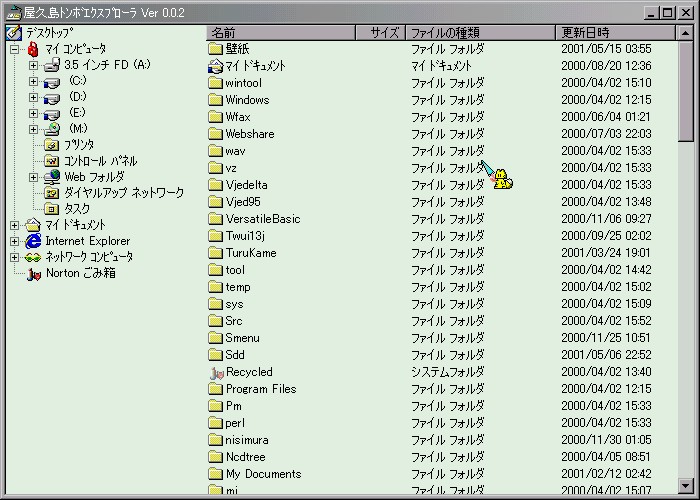The height and width of the screenshot is (500, 700).
Task: Open the コントロール パネル icon
Action: (x=52, y=161)
